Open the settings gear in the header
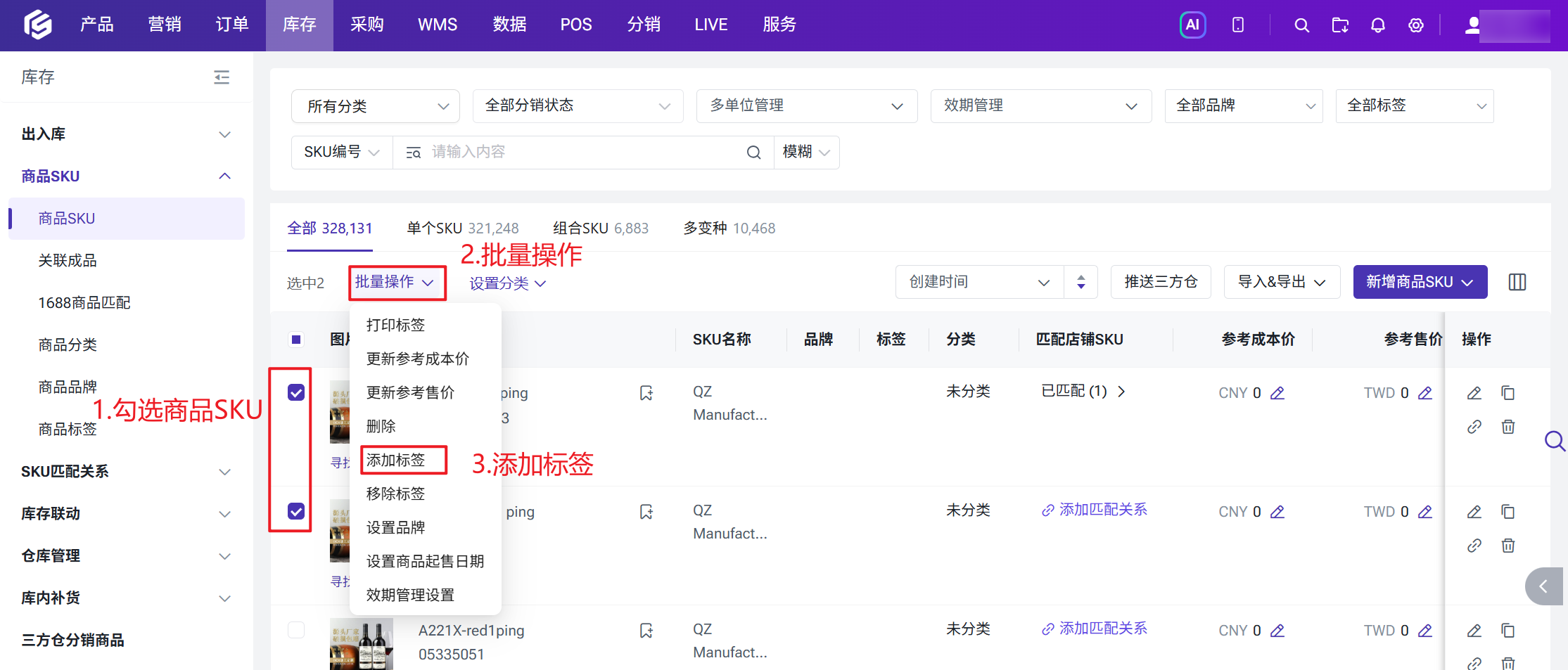The width and height of the screenshot is (1568, 670). point(1415,25)
